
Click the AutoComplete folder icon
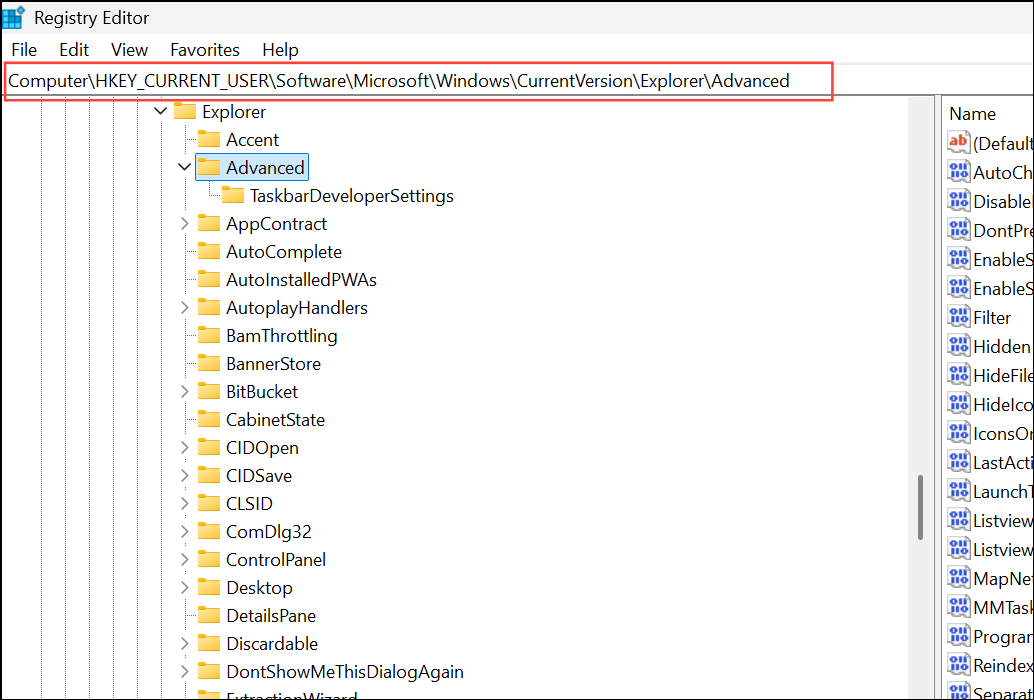(x=209, y=252)
